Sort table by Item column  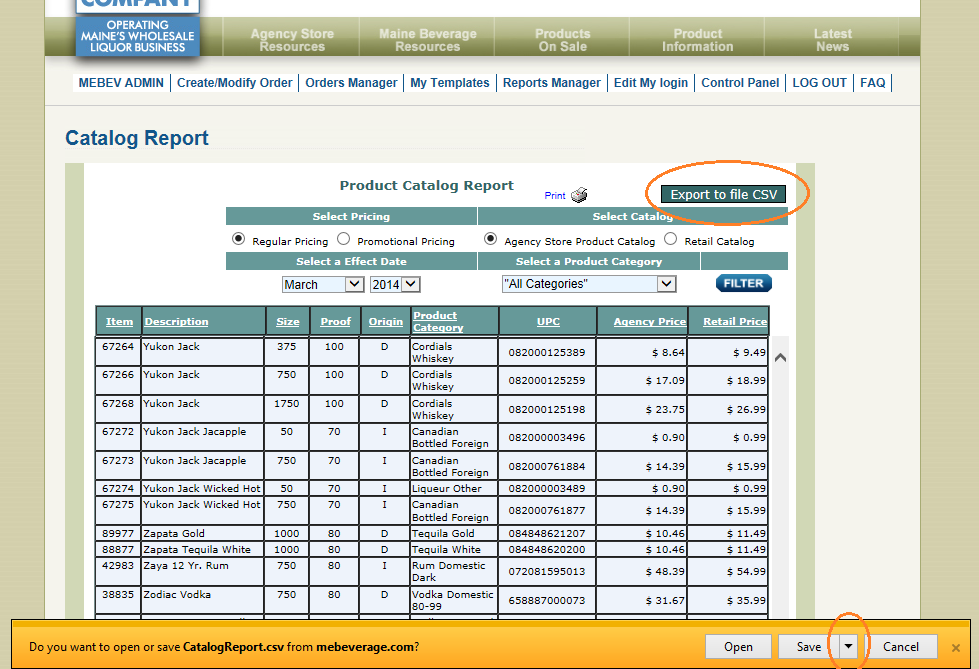[x=119, y=321]
